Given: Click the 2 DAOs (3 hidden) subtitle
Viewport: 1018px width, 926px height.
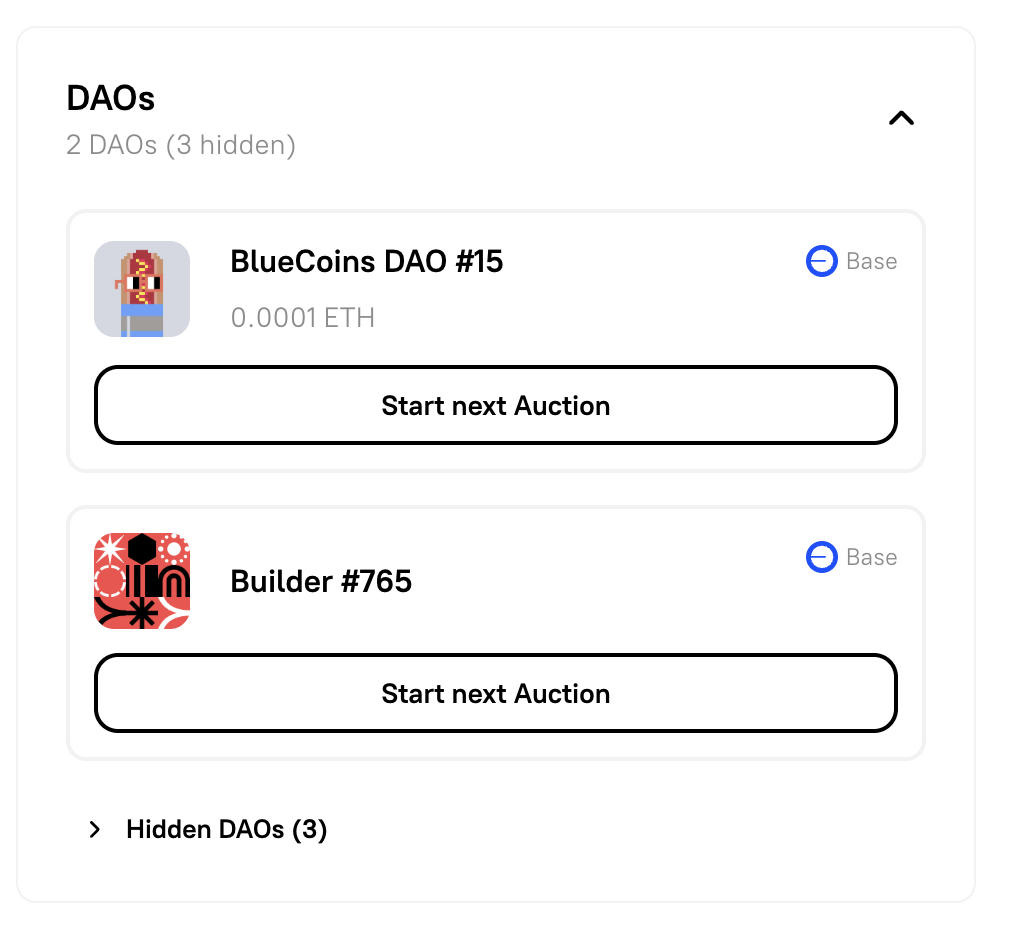Looking at the screenshot, I should (181, 145).
